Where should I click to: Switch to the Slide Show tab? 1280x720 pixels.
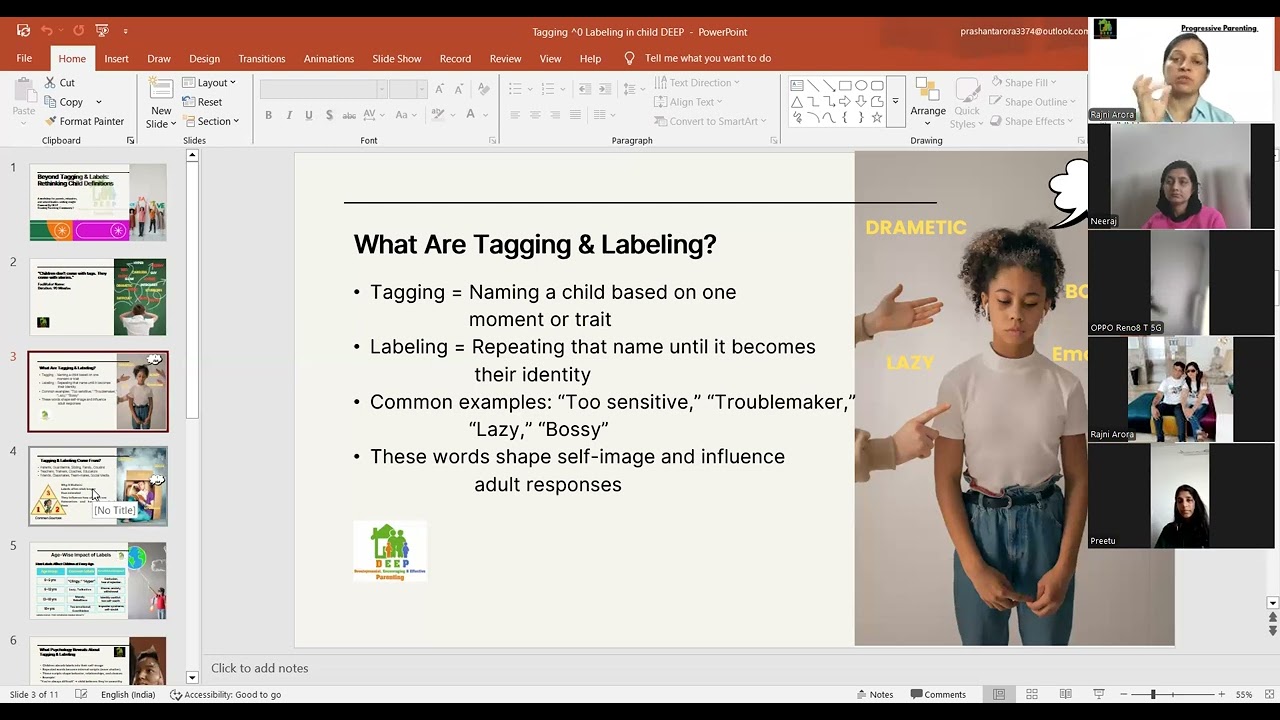click(x=397, y=58)
